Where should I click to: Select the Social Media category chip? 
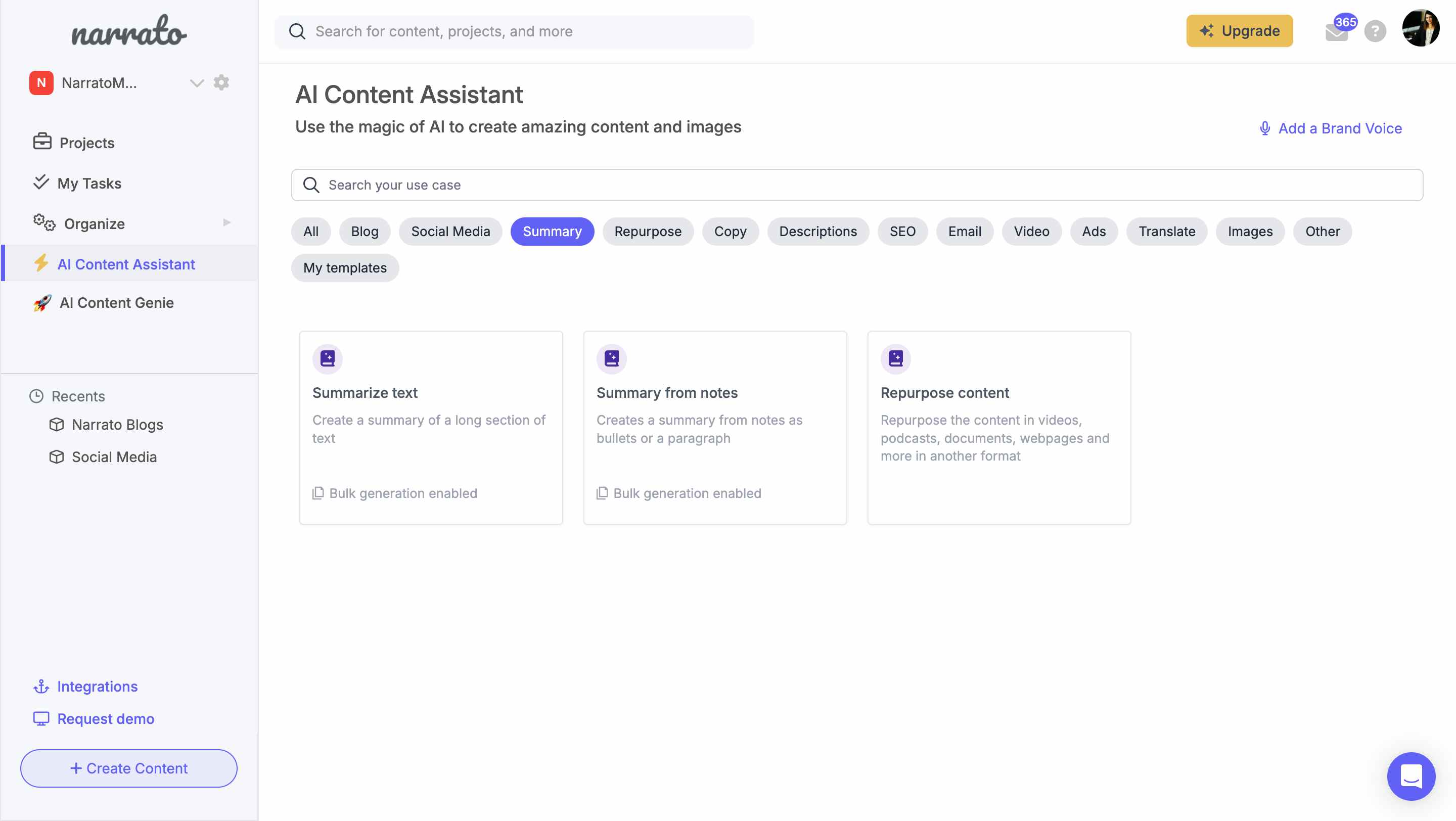tap(450, 231)
